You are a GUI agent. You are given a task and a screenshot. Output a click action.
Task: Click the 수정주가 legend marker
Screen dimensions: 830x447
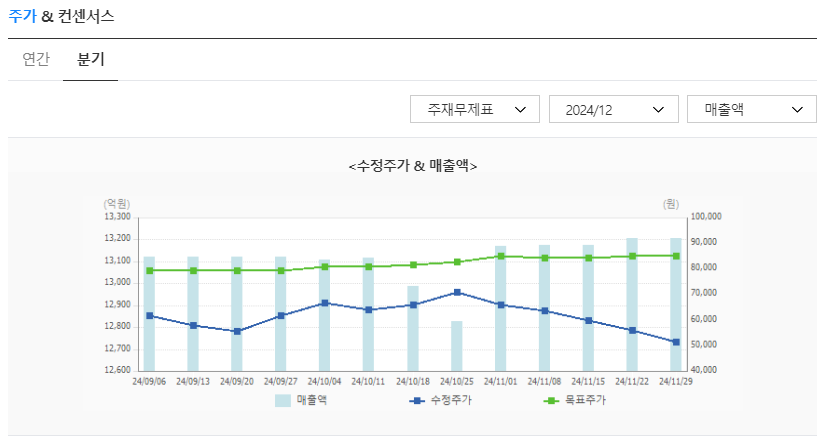click(417, 401)
